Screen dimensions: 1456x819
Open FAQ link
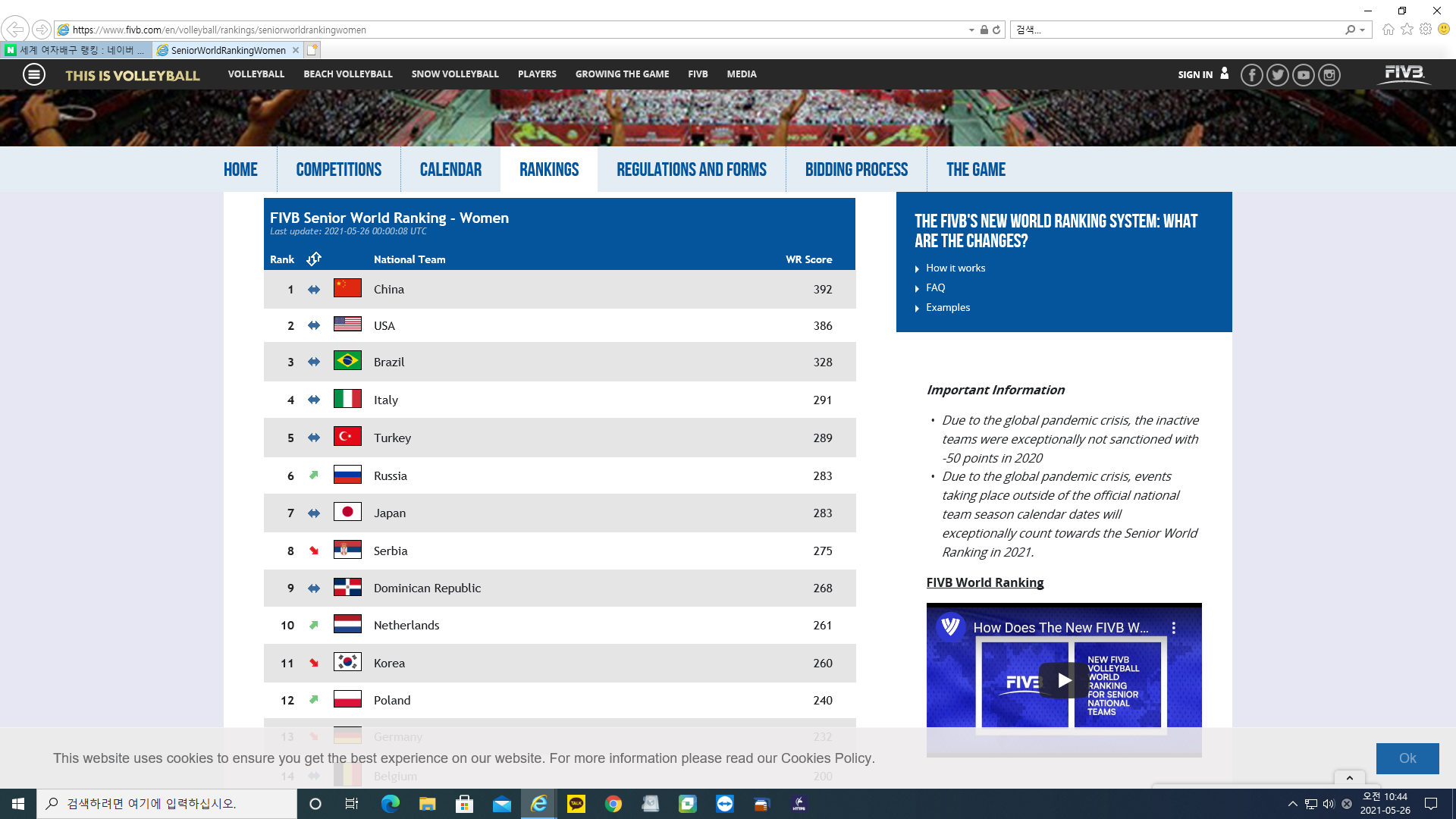click(935, 288)
